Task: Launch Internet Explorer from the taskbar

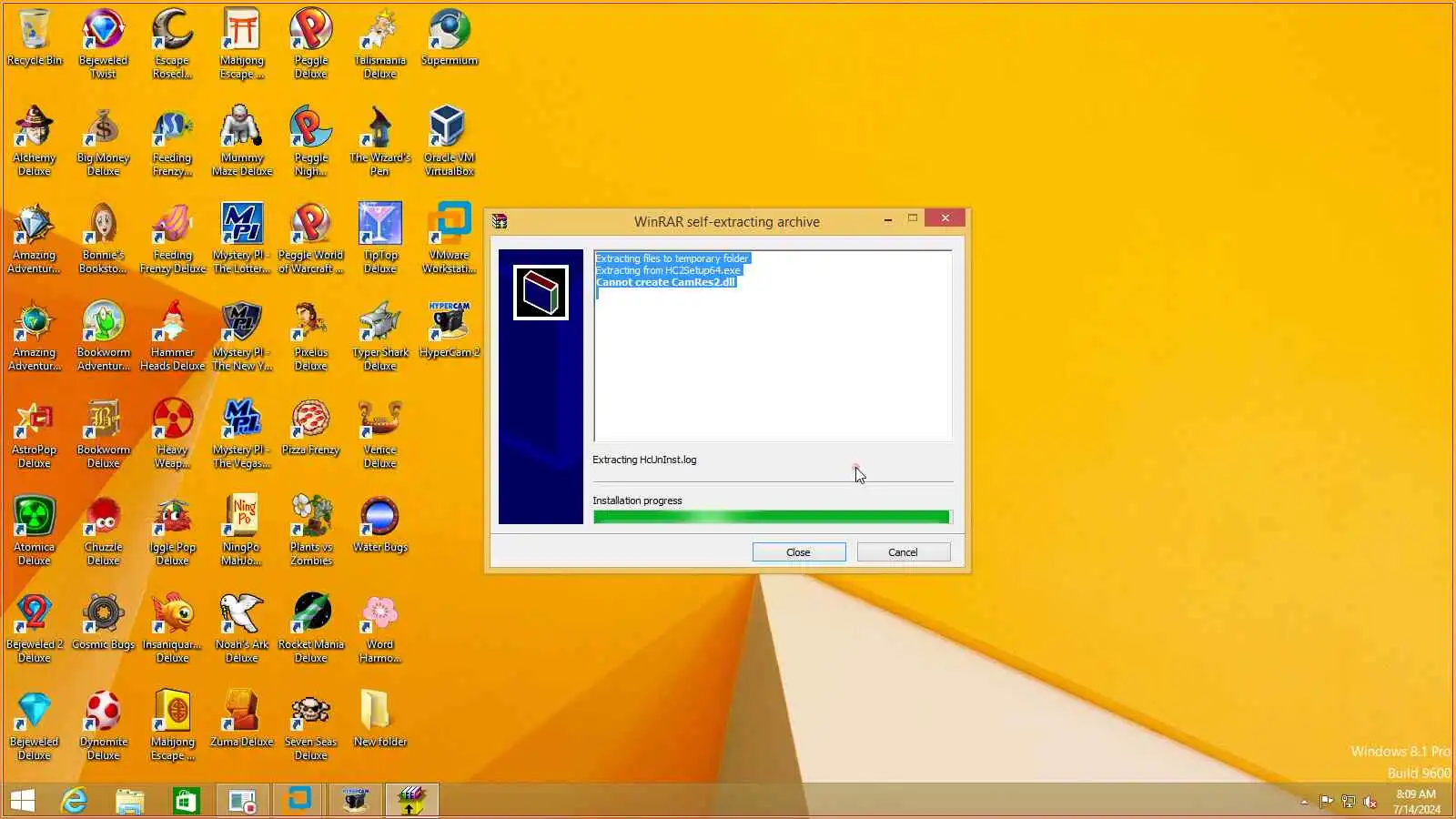Action: pyautogui.click(x=74, y=801)
